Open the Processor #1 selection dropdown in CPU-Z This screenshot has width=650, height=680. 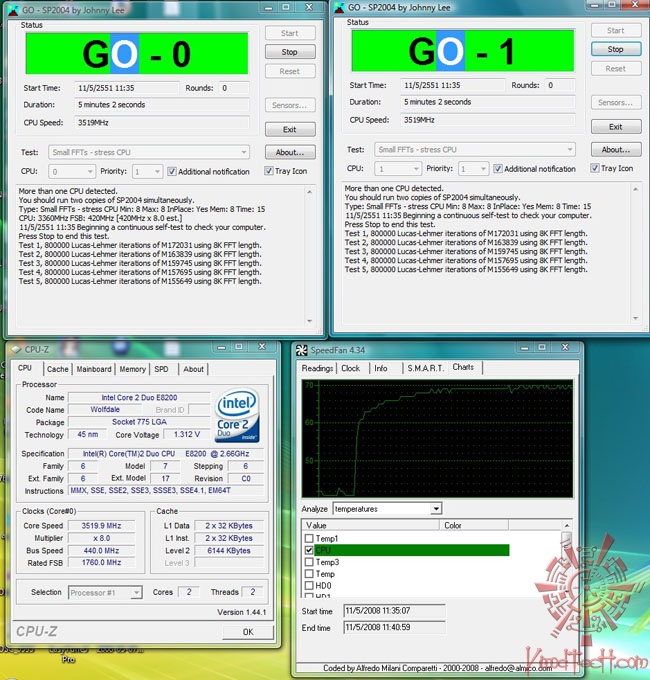[105, 592]
